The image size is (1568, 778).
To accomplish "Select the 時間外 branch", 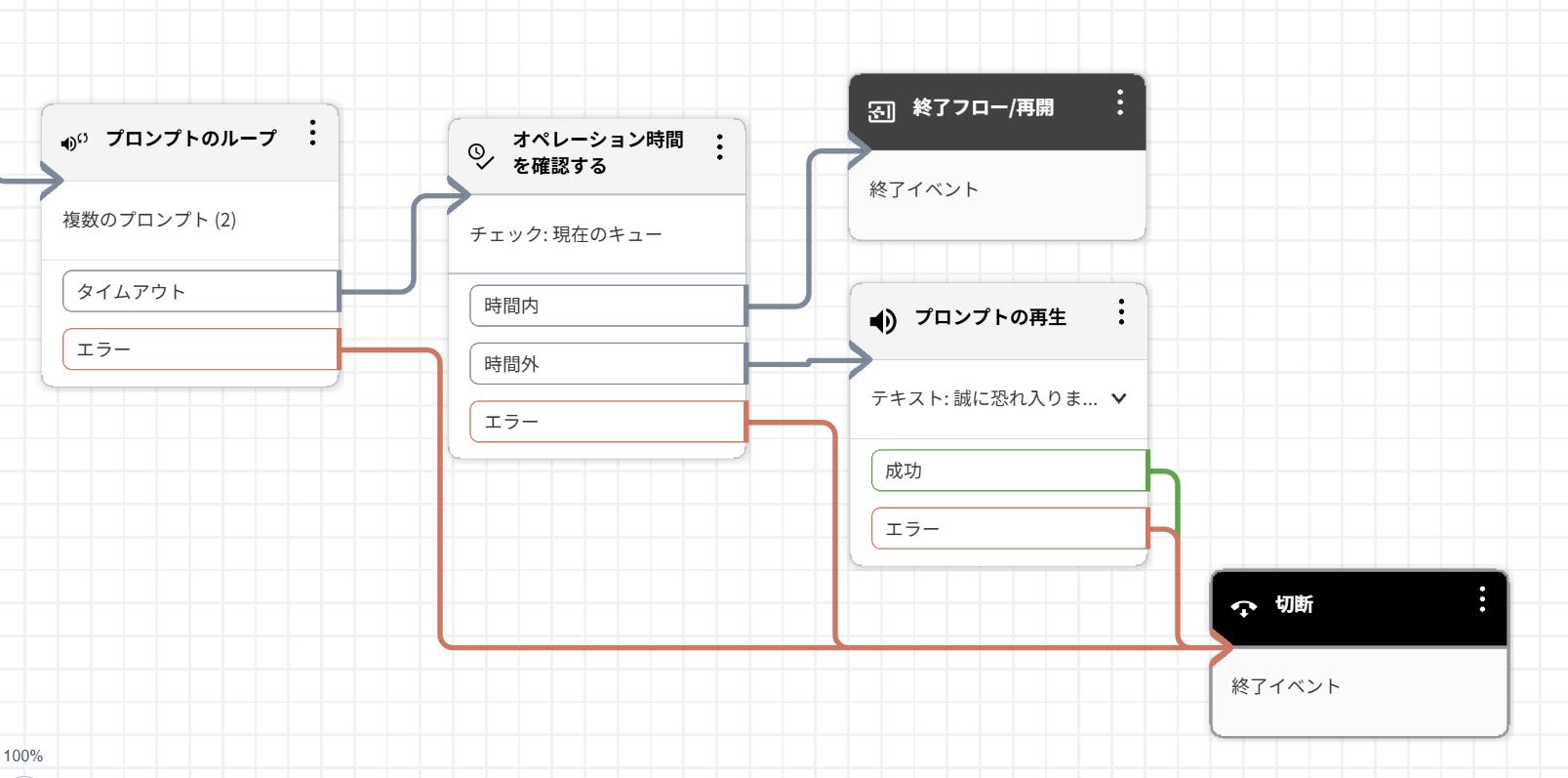I will pyautogui.click(x=607, y=364).
